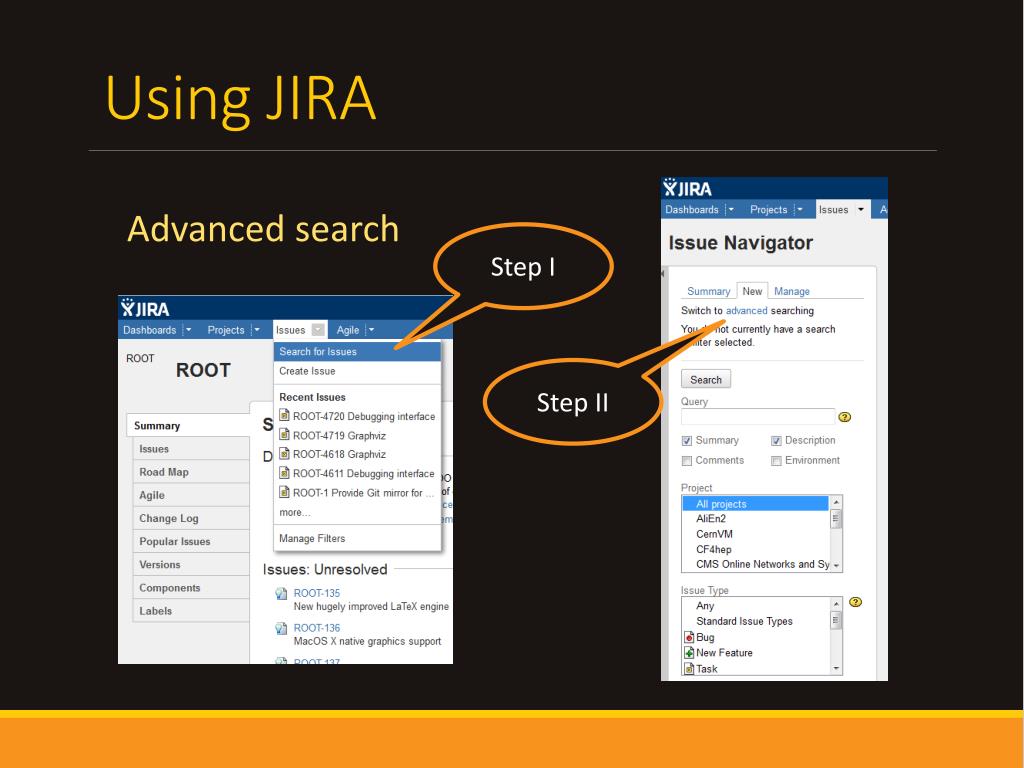Select AliEn2 in the Project list
1024x768 pixels.
[756, 519]
